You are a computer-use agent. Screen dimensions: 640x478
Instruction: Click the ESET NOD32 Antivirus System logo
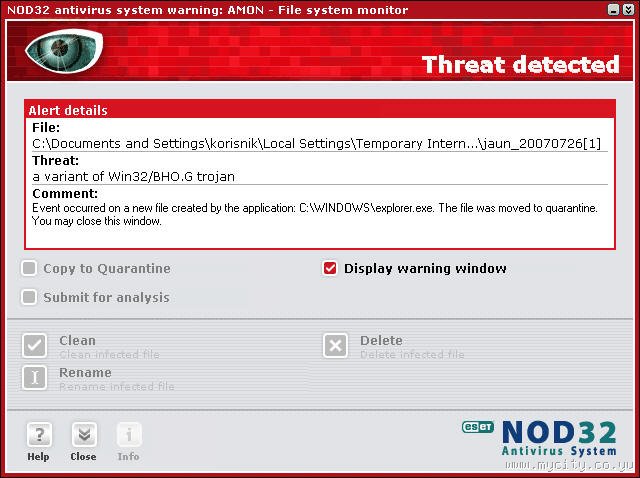pos(539,438)
